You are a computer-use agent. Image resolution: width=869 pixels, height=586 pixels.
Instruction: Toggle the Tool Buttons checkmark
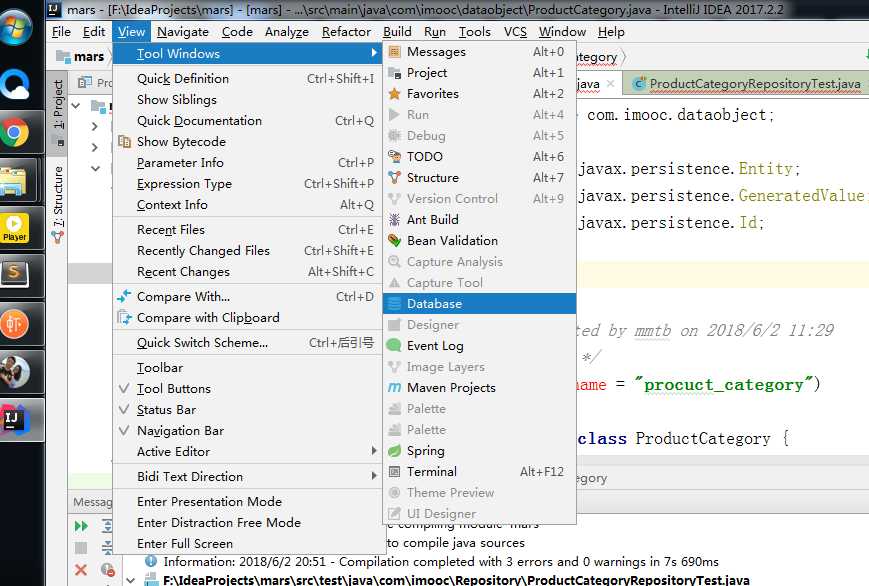click(124, 389)
